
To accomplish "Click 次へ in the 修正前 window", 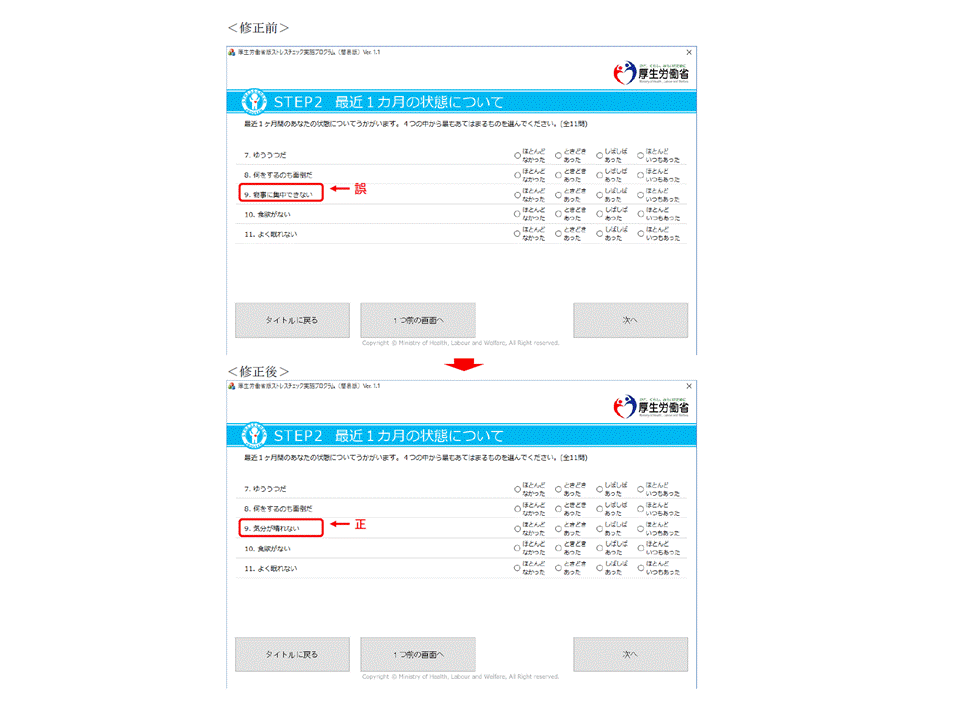I will (630, 320).
